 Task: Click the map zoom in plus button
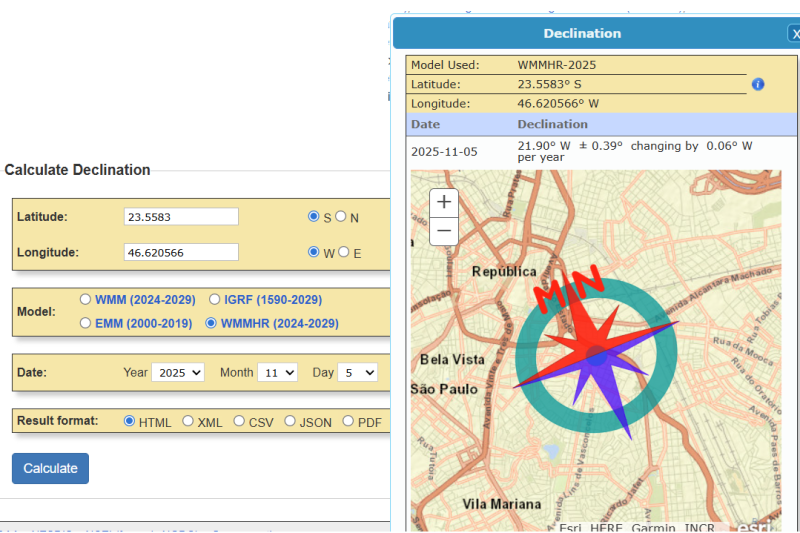pos(444,202)
